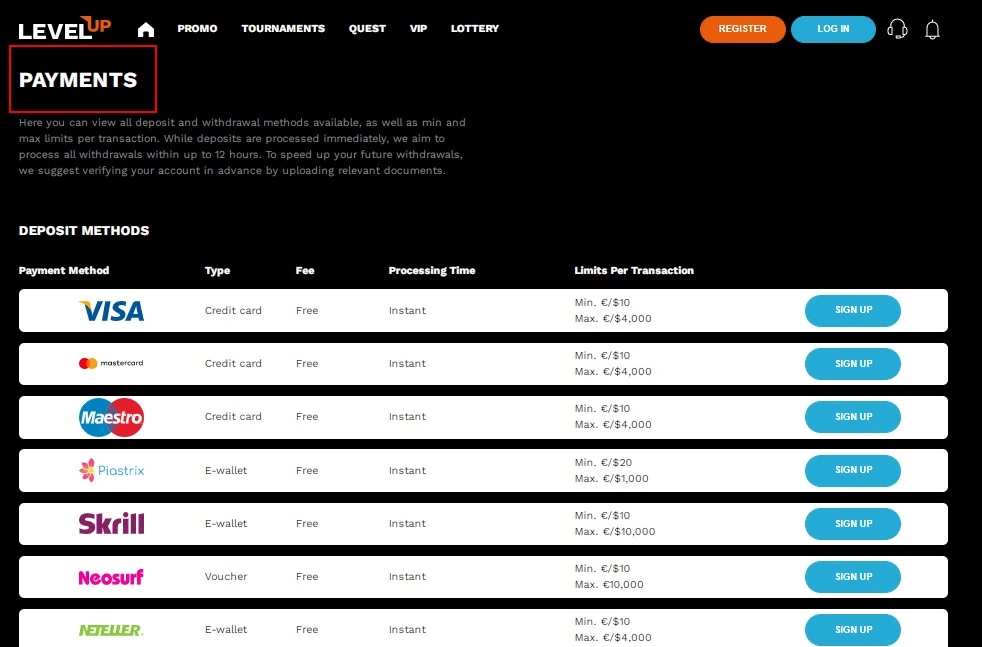This screenshot has width=982, height=647.
Task: Click the Type column header
Action: [217, 271]
